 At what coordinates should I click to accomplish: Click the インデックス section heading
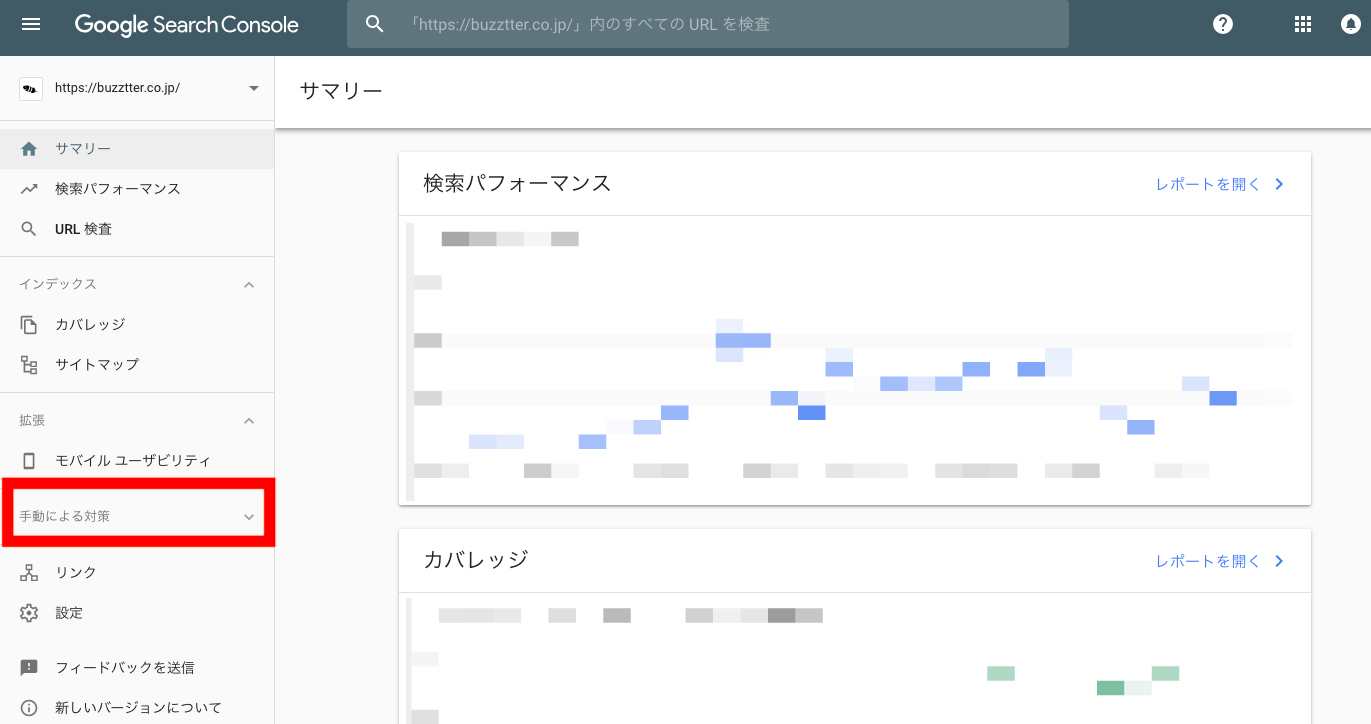58,285
